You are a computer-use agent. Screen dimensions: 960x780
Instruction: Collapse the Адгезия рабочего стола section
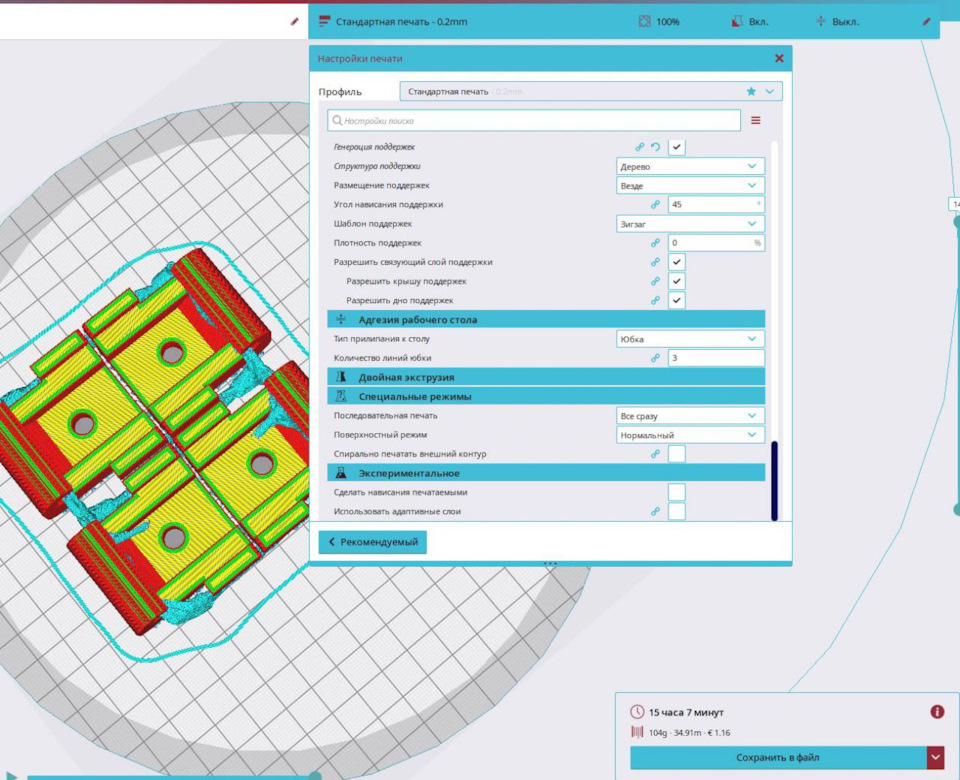[546, 319]
